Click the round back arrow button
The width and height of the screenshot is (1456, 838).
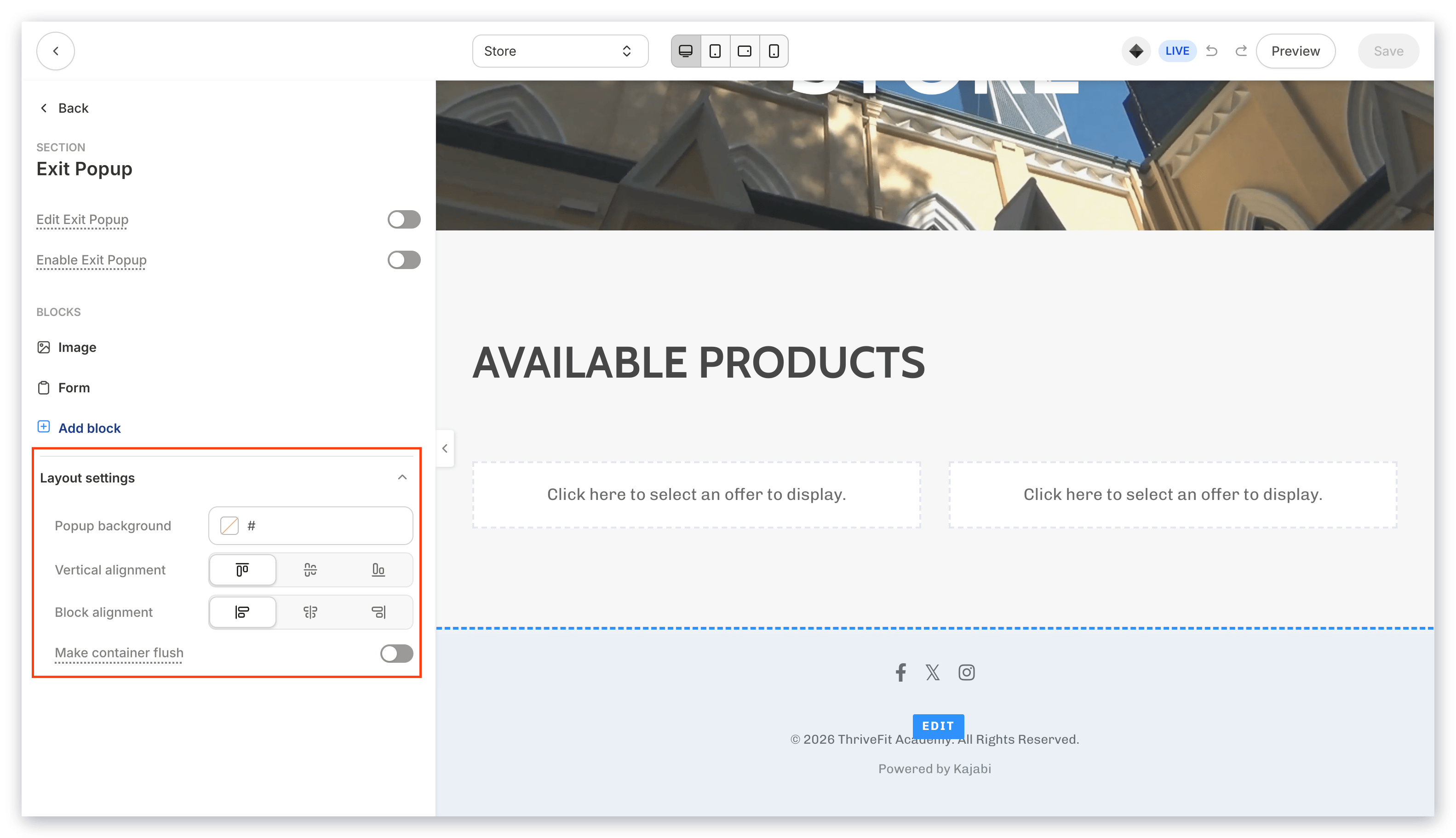55,51
